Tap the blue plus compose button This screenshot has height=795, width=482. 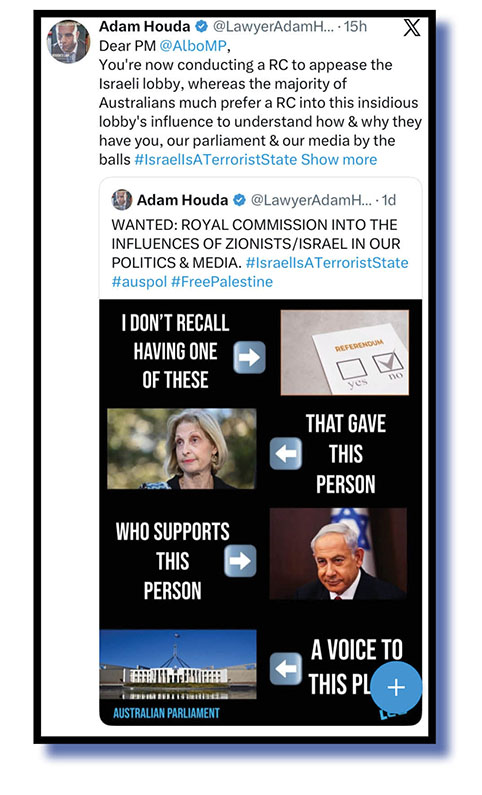tap(396, 687)
